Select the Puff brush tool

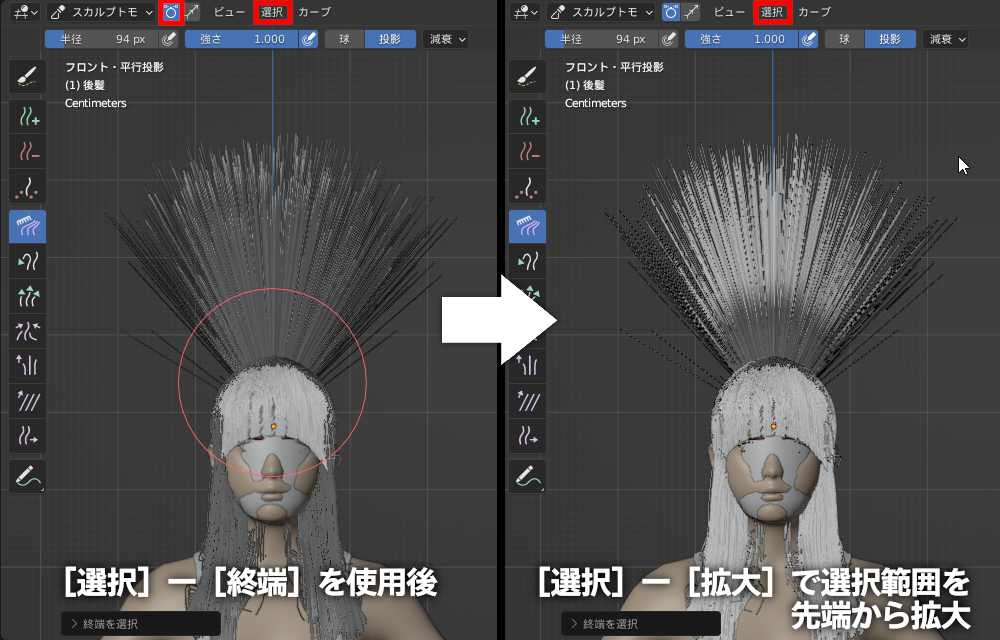tap(27, 364)
